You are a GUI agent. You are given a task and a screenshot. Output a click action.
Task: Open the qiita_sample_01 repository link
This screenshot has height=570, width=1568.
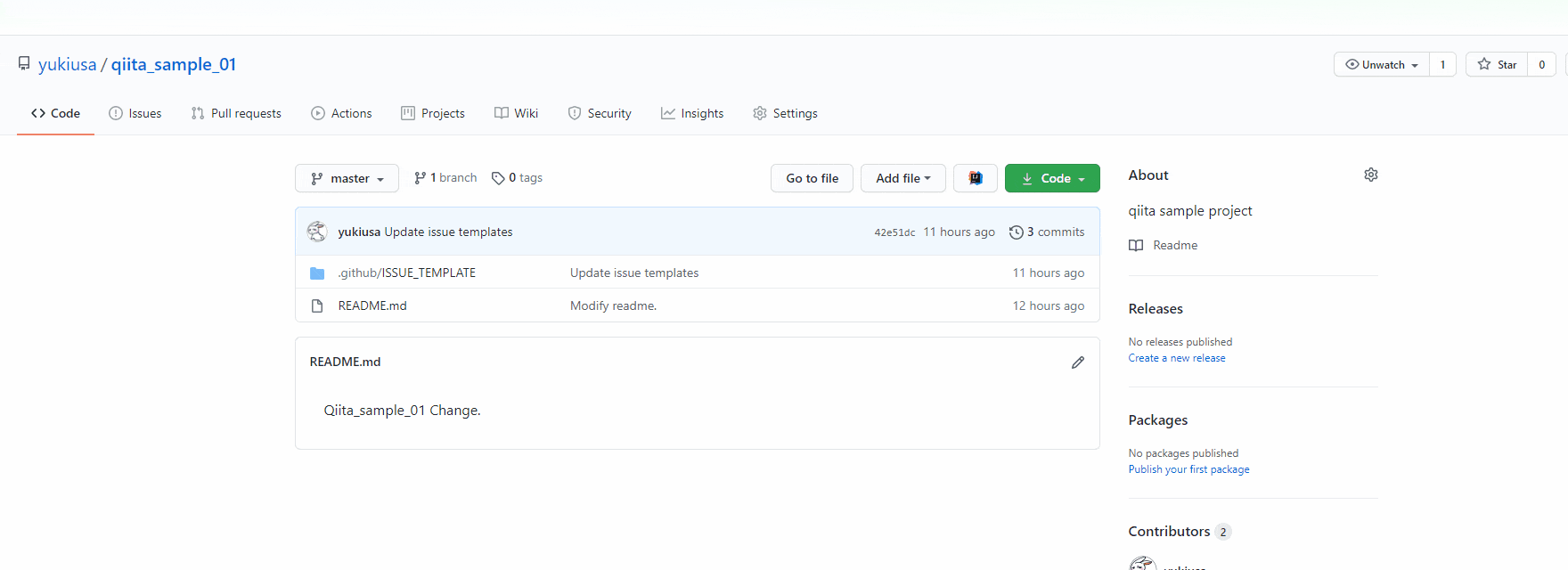coord(174,64)
